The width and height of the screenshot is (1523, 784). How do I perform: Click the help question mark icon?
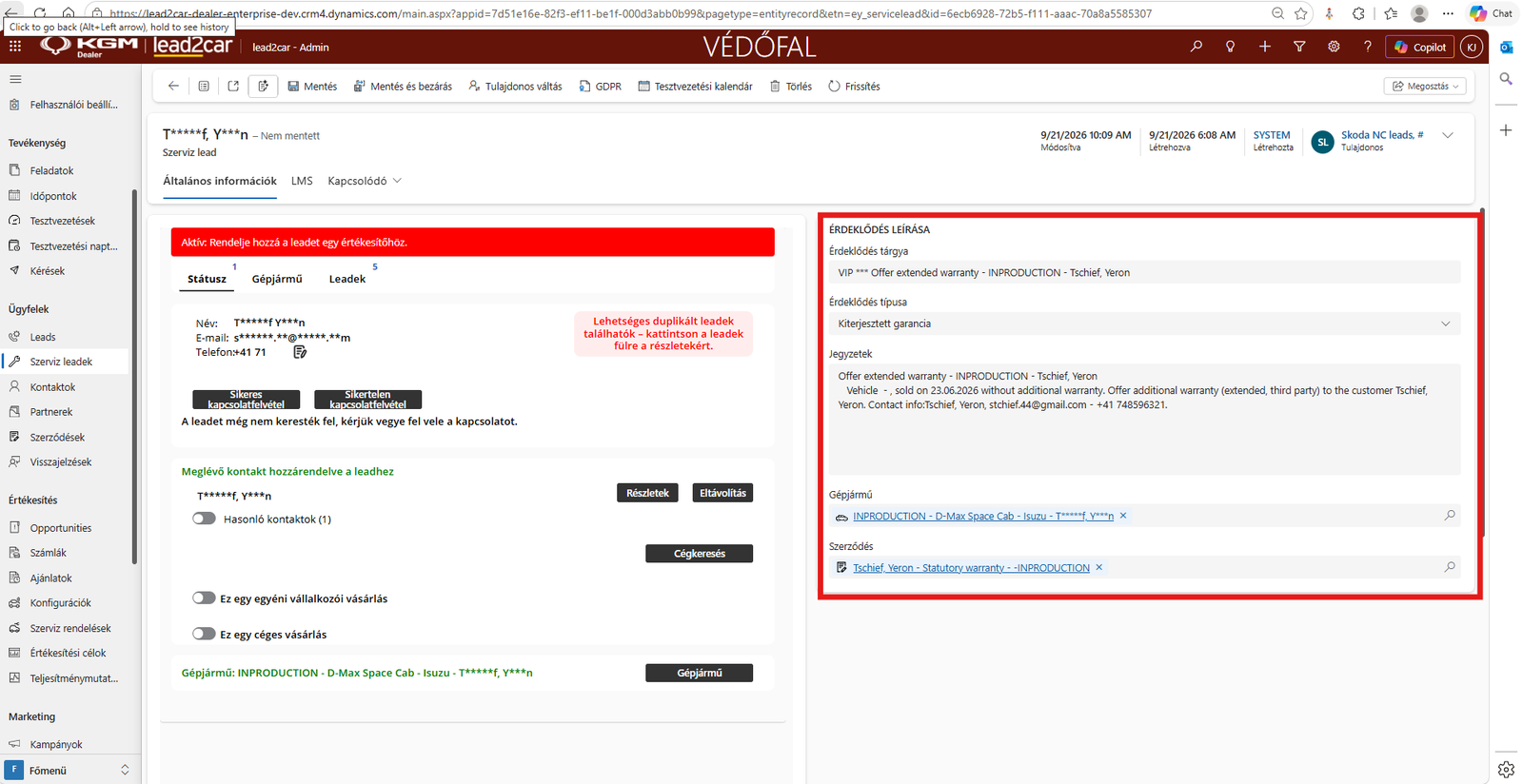pos(1368,47)
